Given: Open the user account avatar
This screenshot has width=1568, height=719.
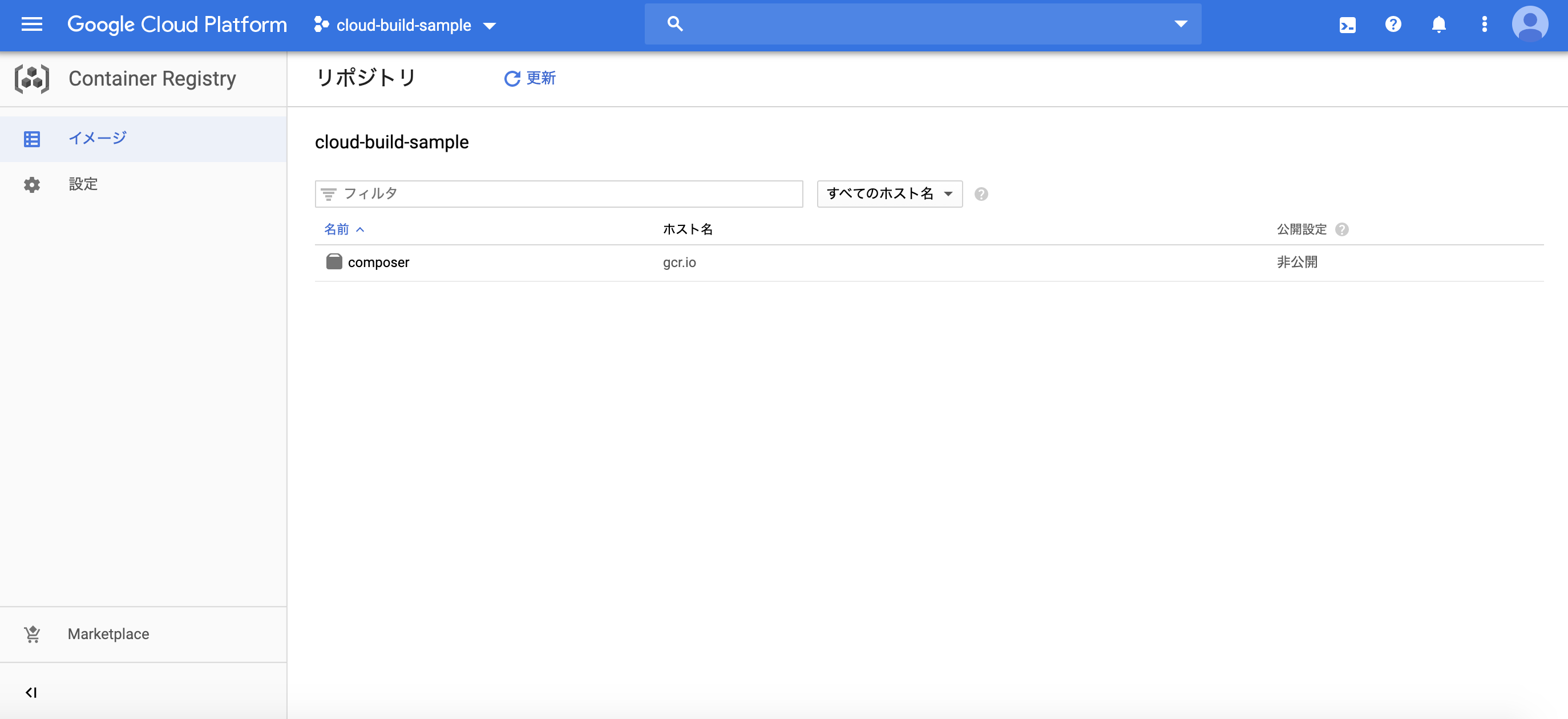Looking at the screenshot, I should pos(1530,25).
